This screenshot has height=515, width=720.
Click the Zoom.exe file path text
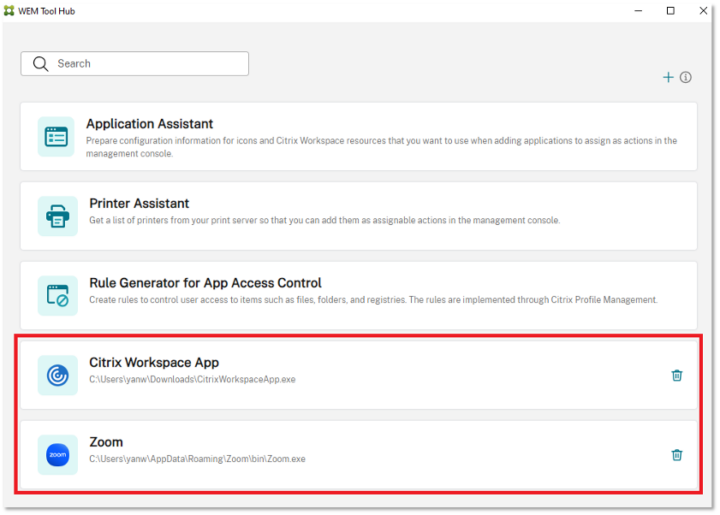(197, 459)
